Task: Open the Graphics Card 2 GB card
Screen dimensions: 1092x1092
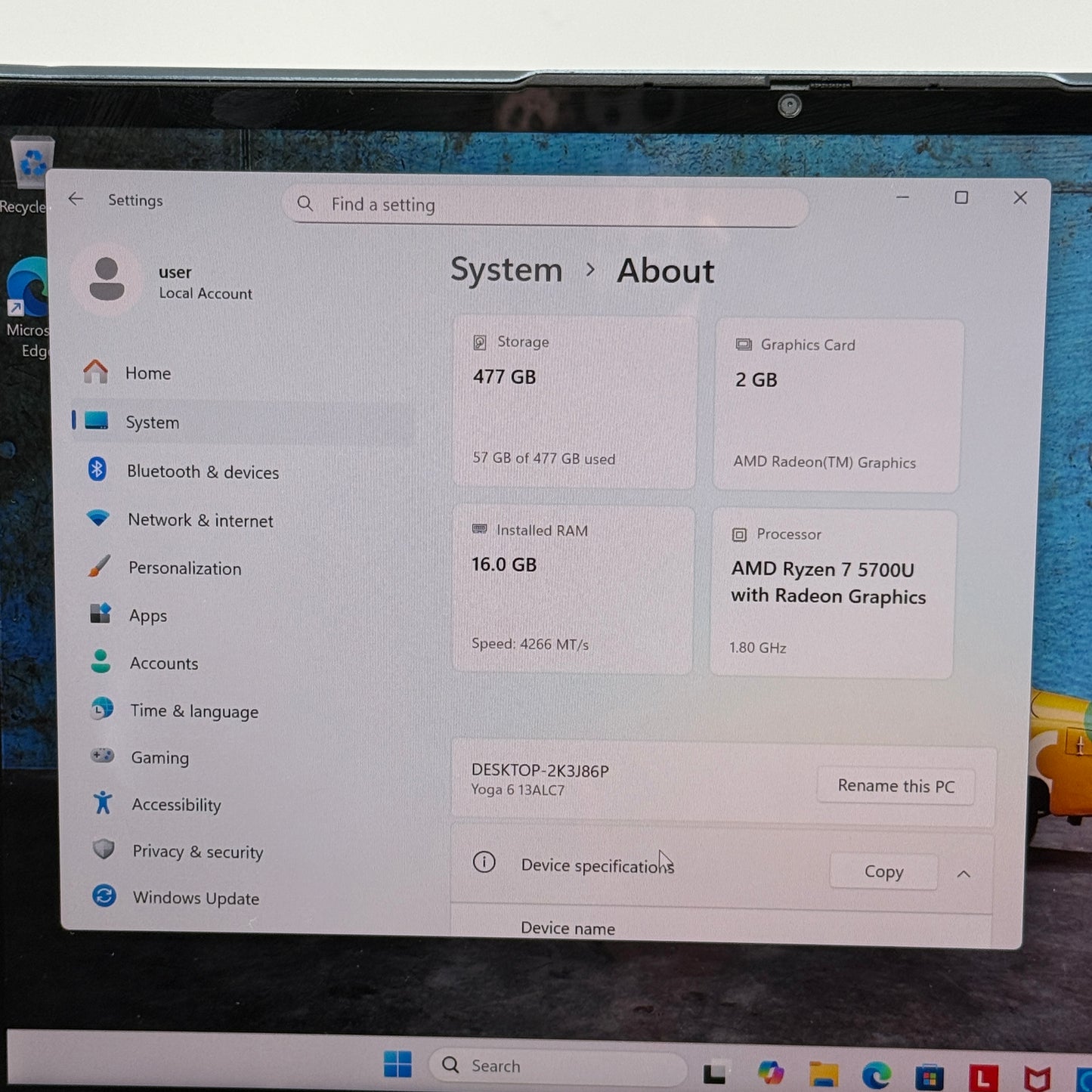Action: [838, 406]
